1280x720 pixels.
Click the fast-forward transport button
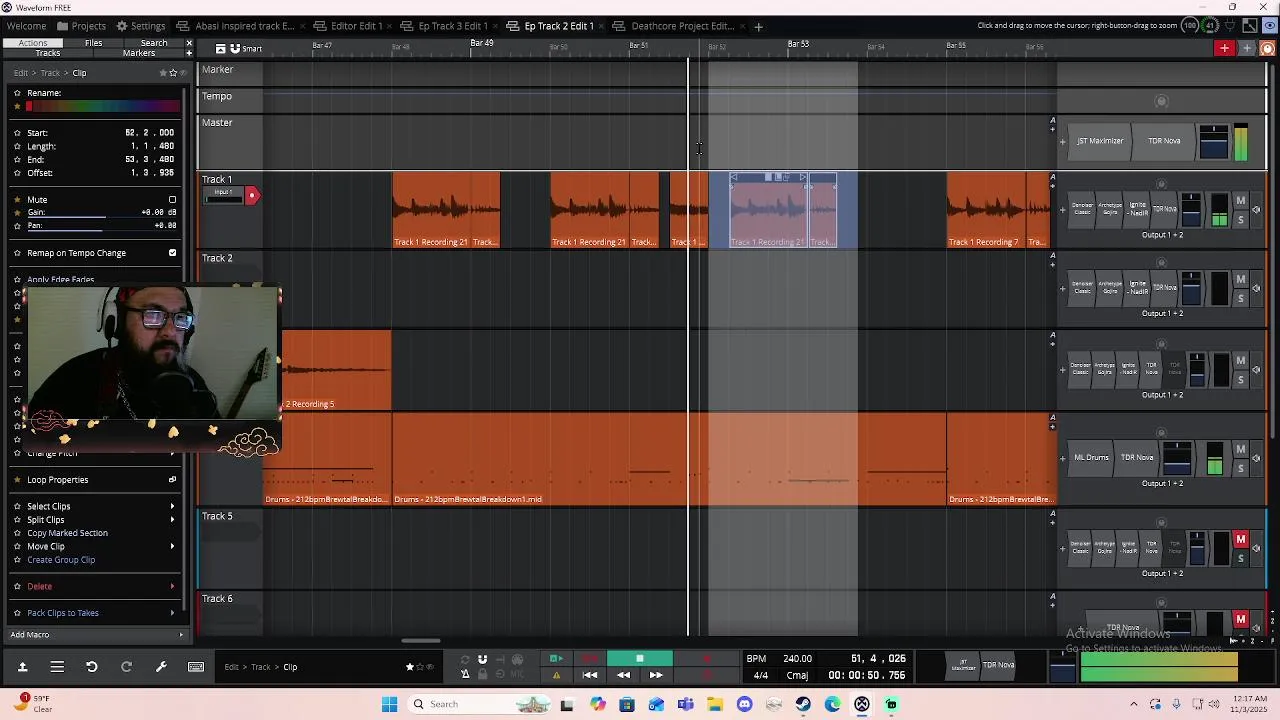pyautogui.click(x=656, y=675)
